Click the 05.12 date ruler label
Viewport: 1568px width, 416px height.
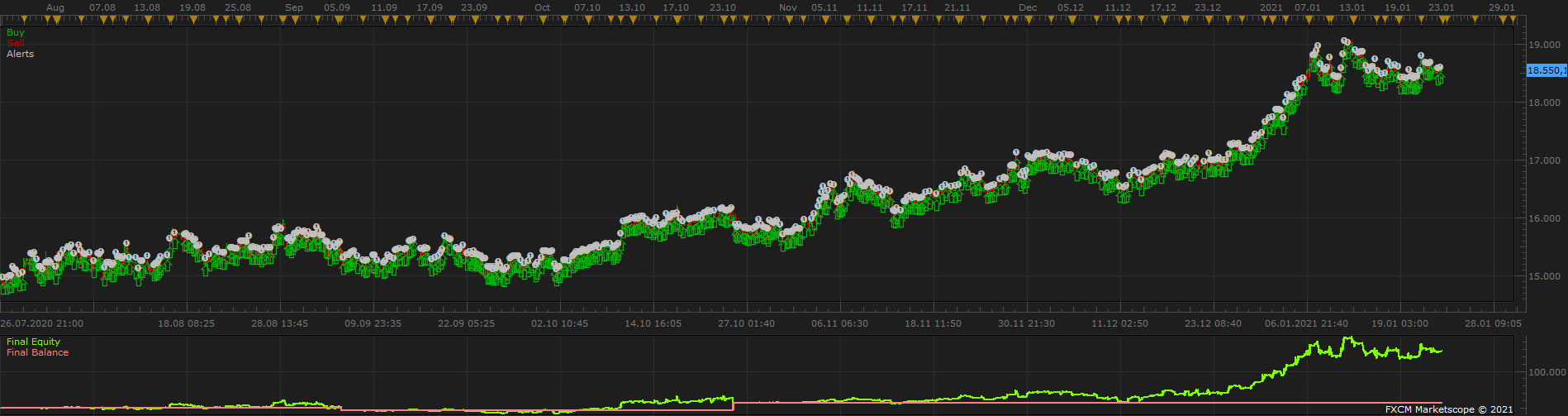click(x=1071, y=7)
